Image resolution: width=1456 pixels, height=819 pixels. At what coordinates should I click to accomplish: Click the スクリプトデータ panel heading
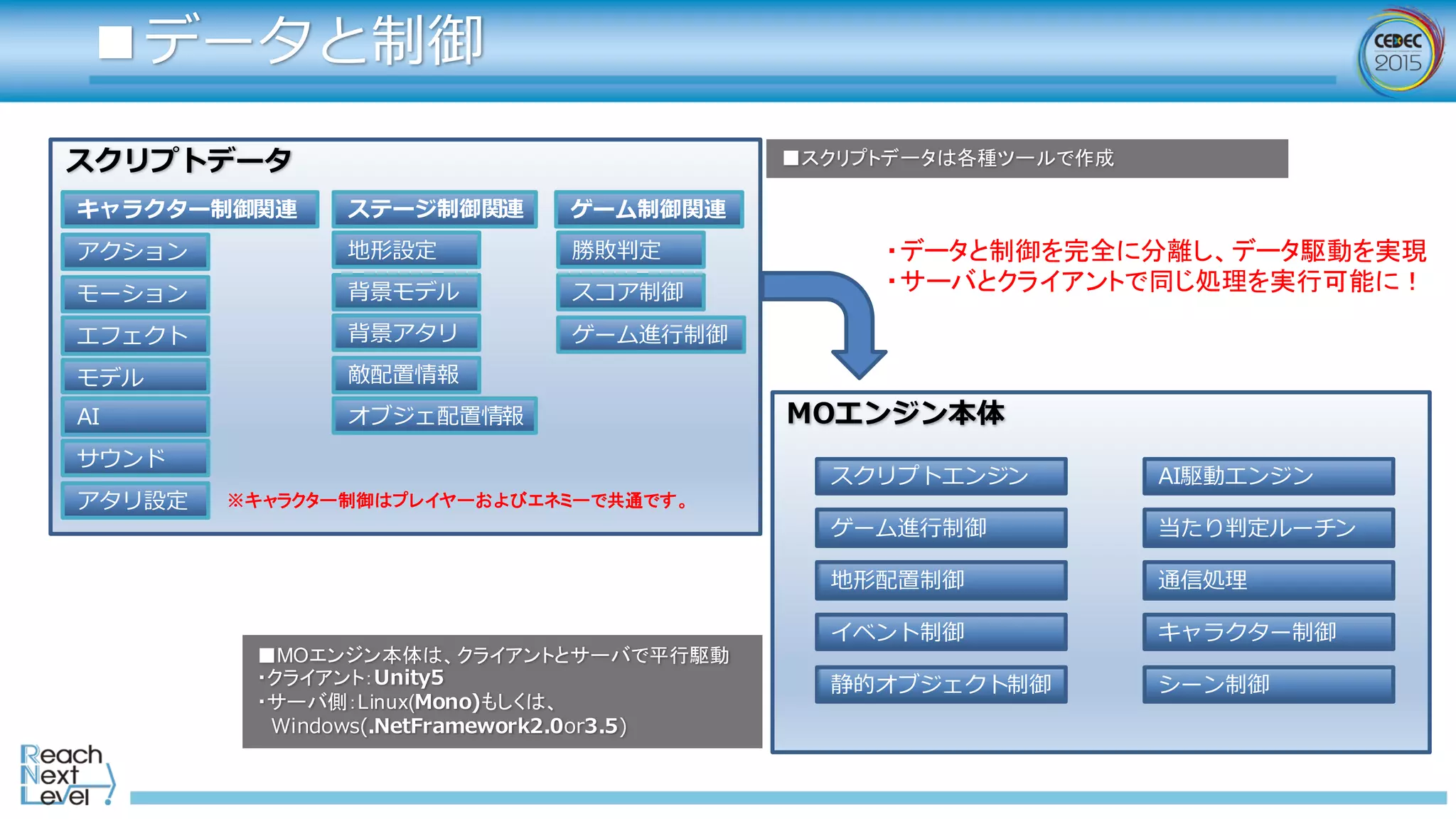[178, 160]
